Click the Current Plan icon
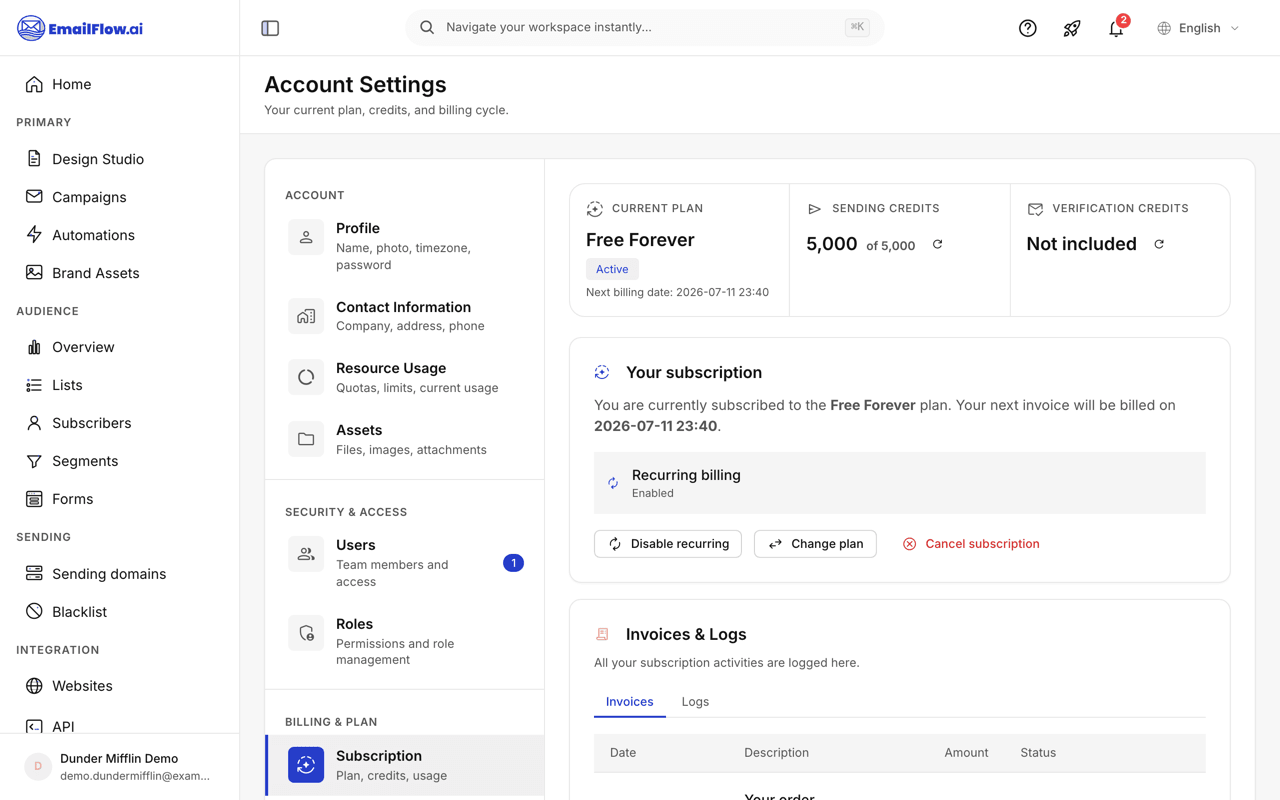The width and height of the screenshot is (1280, 800). 595,209
